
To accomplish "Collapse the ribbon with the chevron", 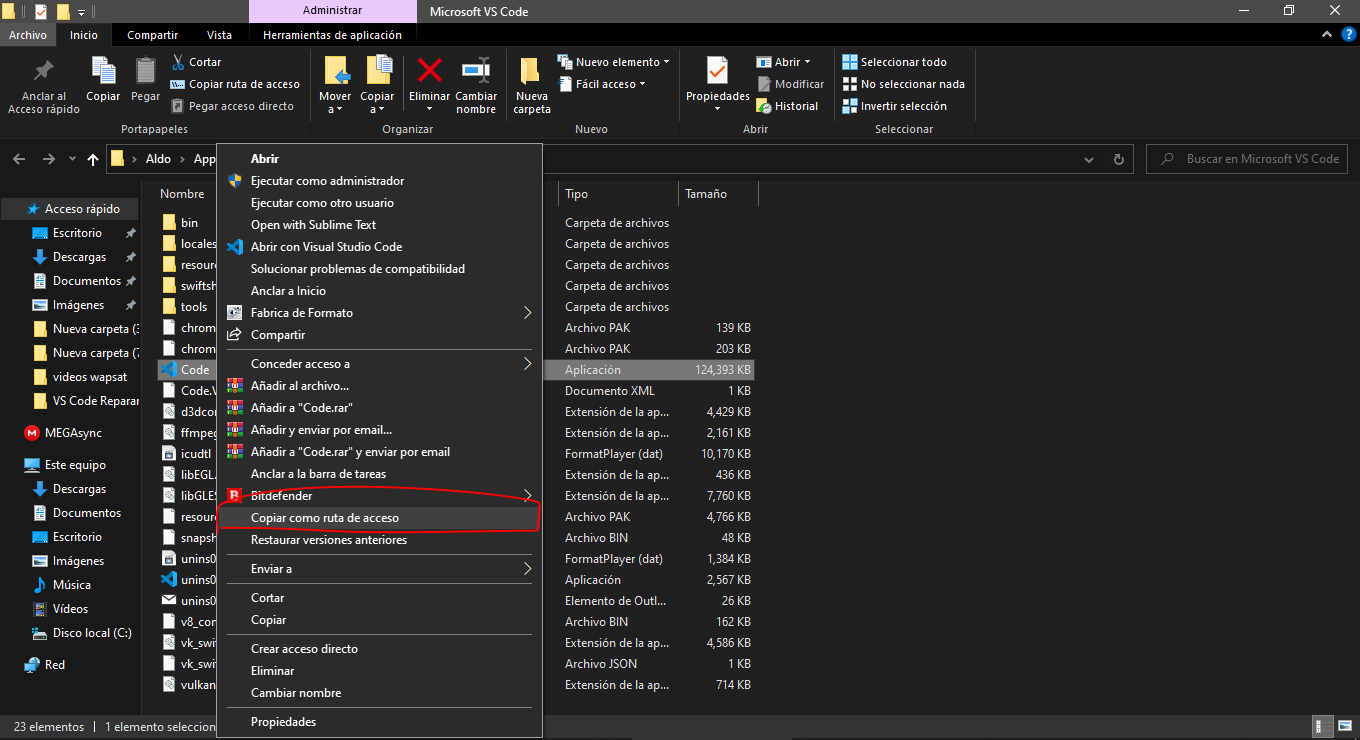I will pos(1327,33).
